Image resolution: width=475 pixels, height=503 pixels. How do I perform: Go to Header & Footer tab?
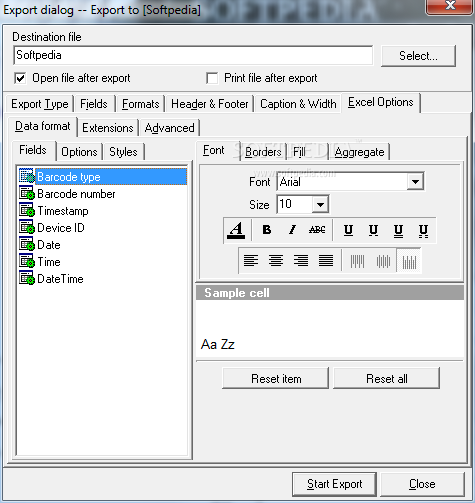210,104
